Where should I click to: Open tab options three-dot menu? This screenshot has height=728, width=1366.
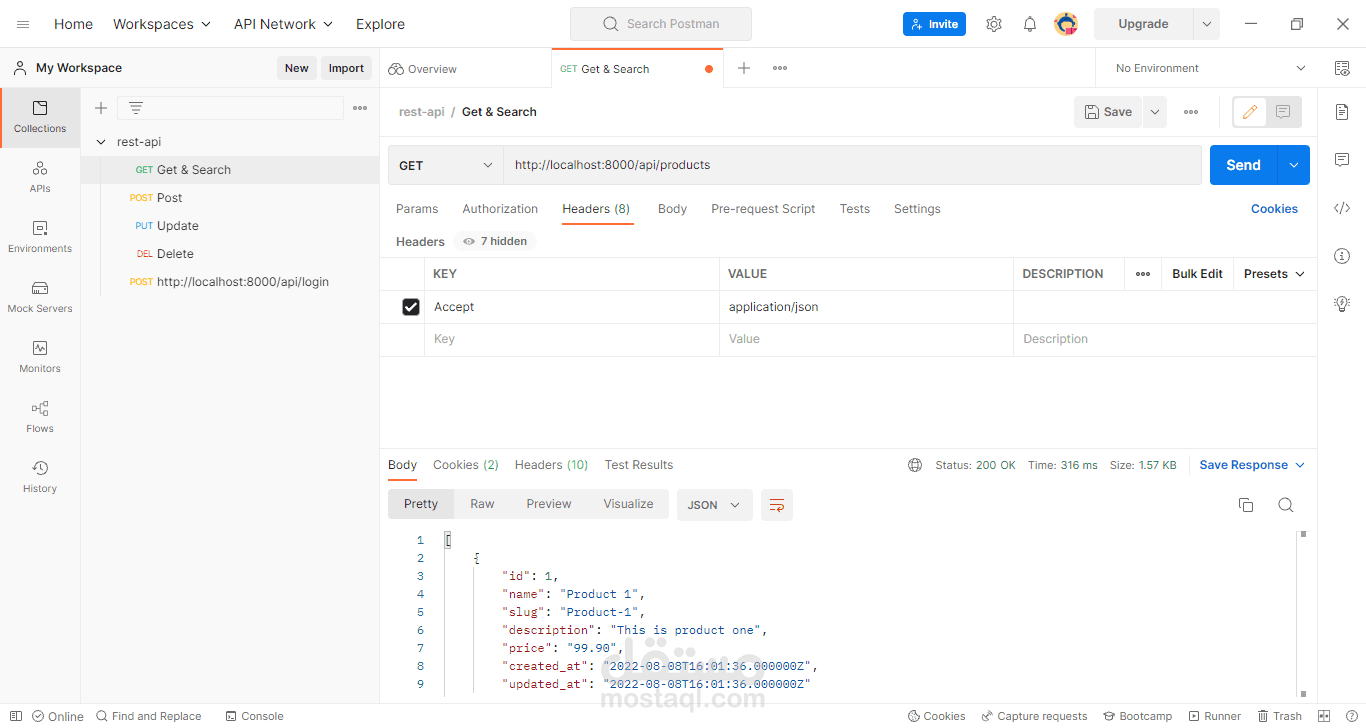pos(780,68)
